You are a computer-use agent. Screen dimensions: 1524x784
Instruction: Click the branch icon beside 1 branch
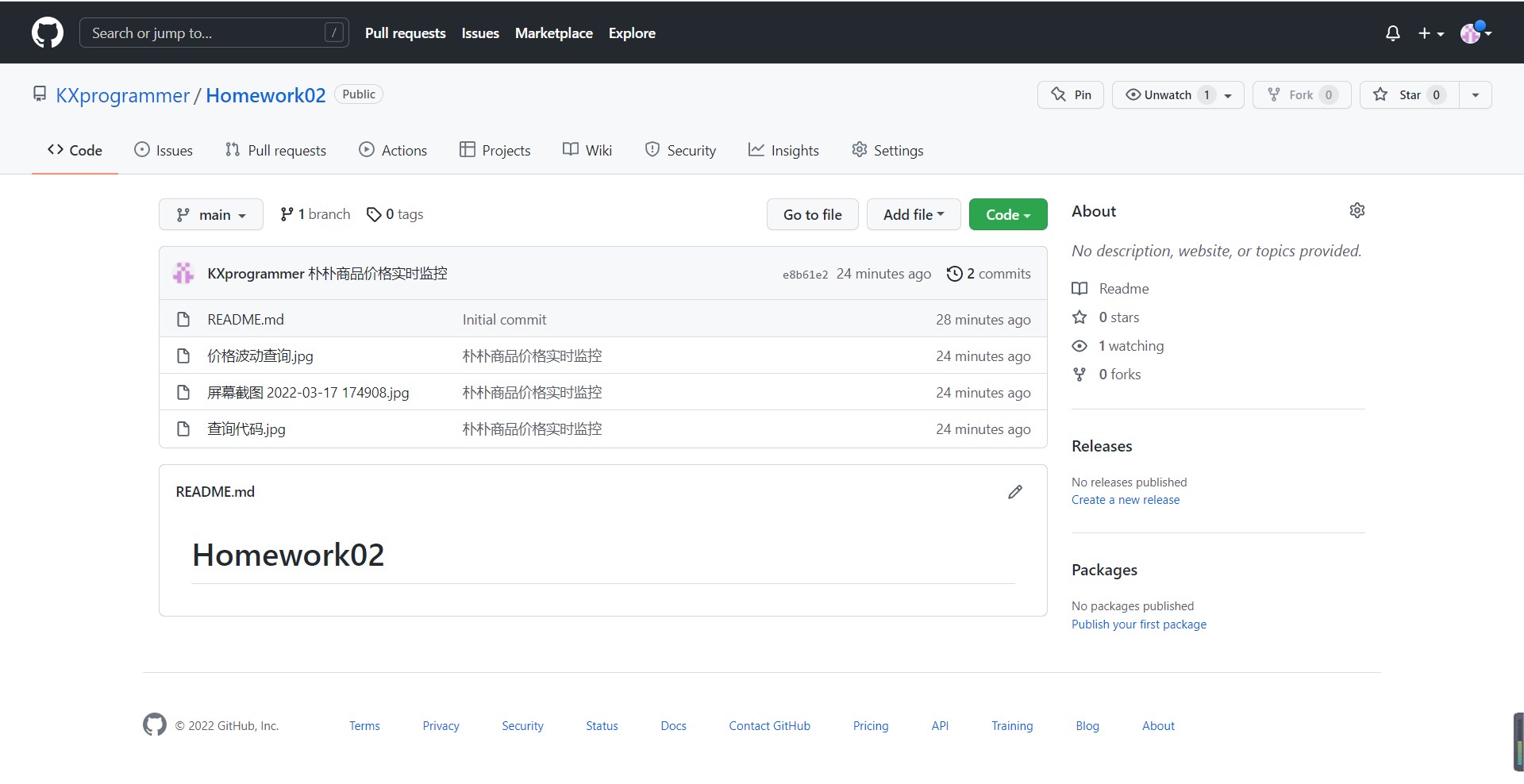point(287,214)
